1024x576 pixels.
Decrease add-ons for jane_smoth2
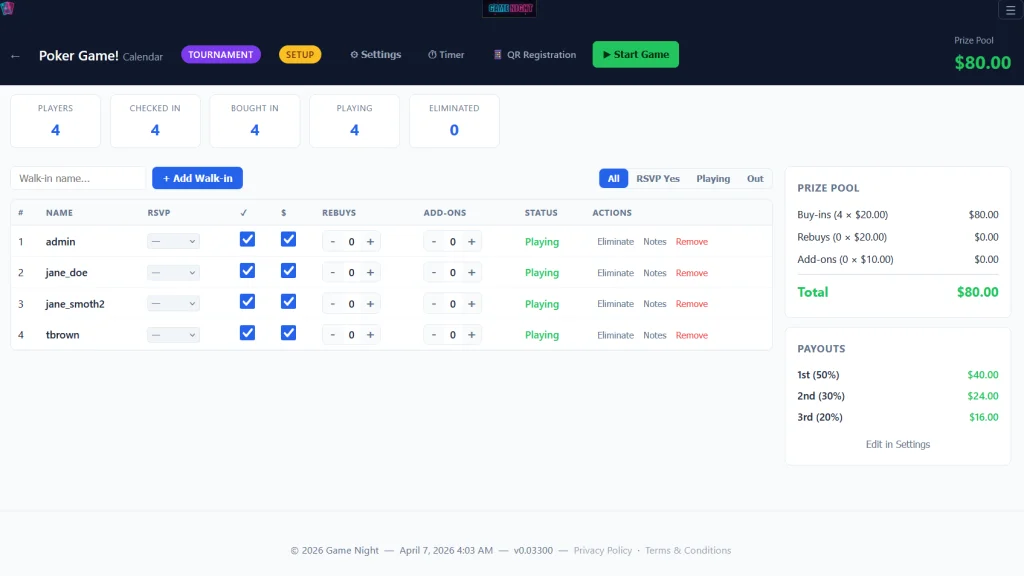[x=434, y=304]
